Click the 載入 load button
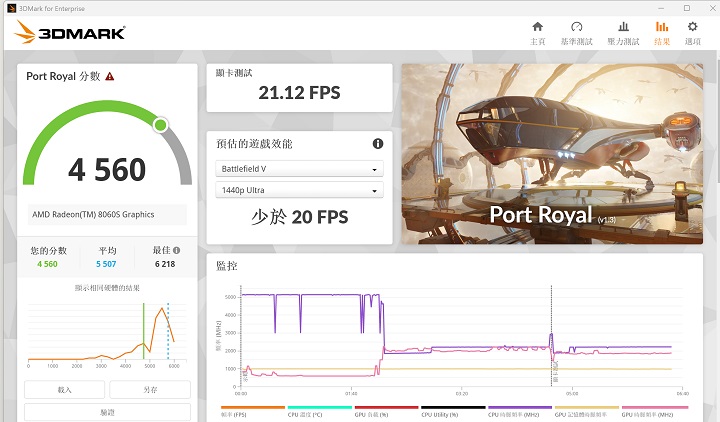Screen dimensions: 720x422 [65, 389]
